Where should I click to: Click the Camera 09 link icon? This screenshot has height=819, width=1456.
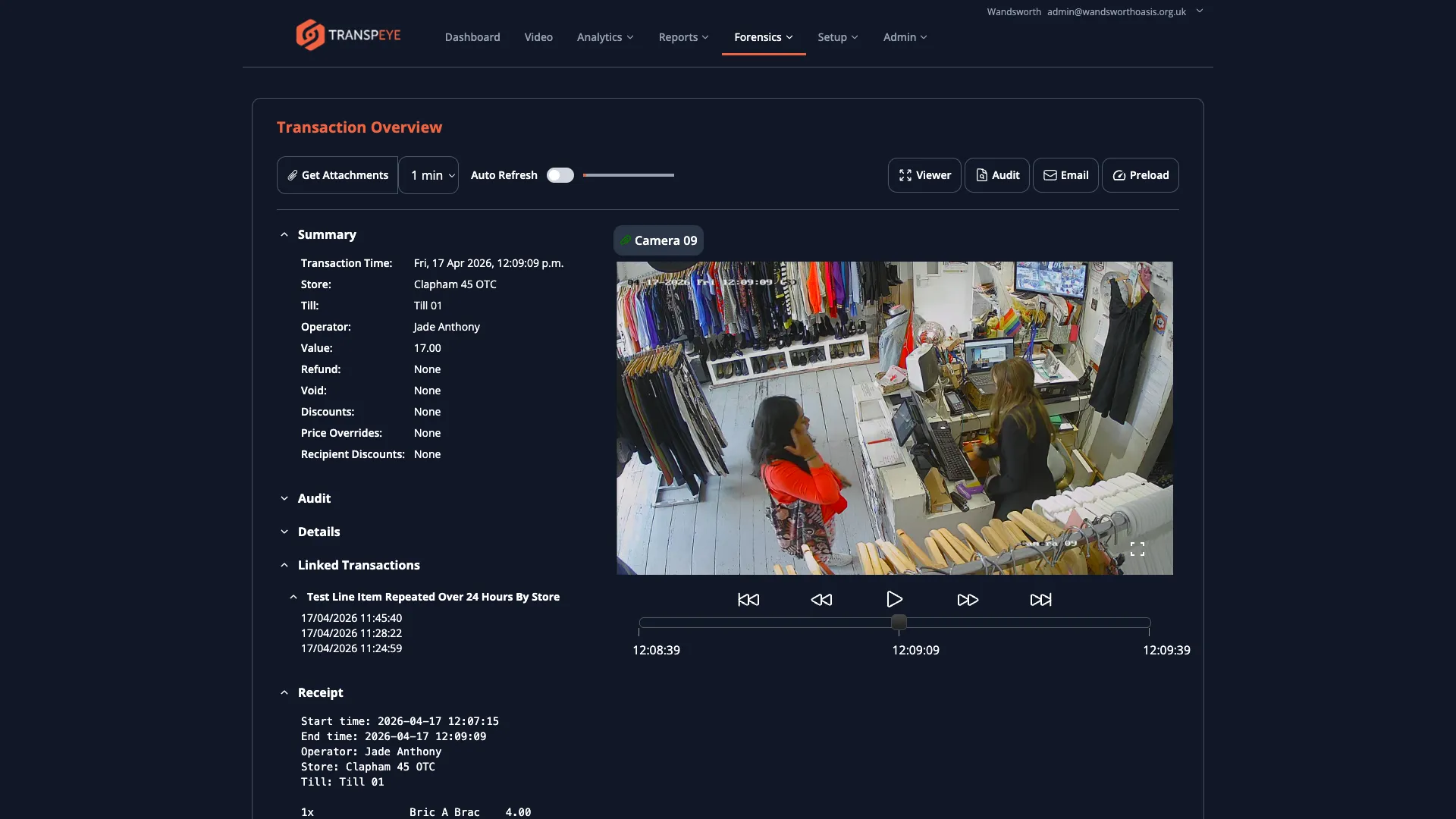pos(625,240)
